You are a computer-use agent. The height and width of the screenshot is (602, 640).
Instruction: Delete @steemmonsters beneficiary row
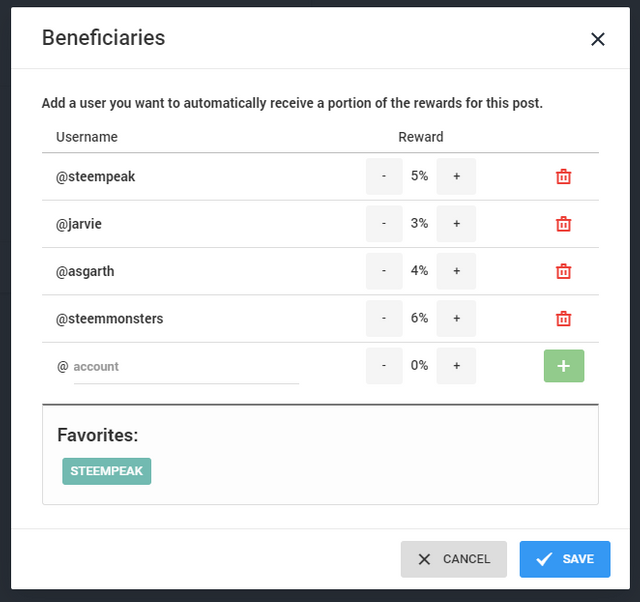tap(563, 318)
